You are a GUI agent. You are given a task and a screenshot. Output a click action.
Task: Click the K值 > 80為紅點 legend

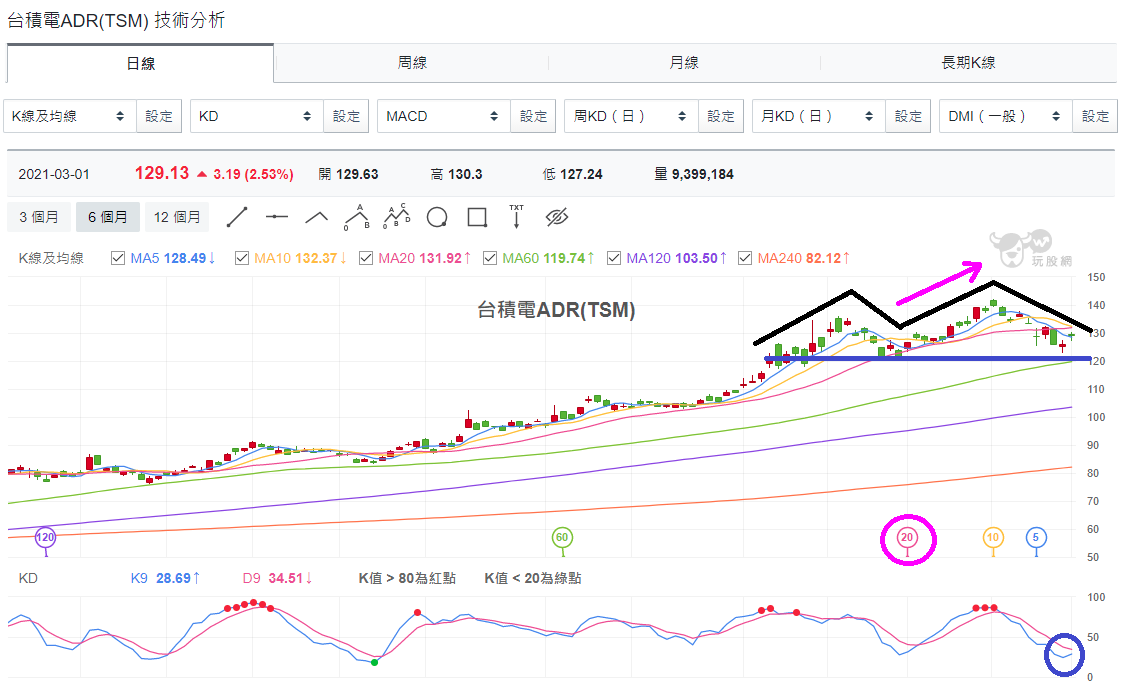click(x=407, y=578)
